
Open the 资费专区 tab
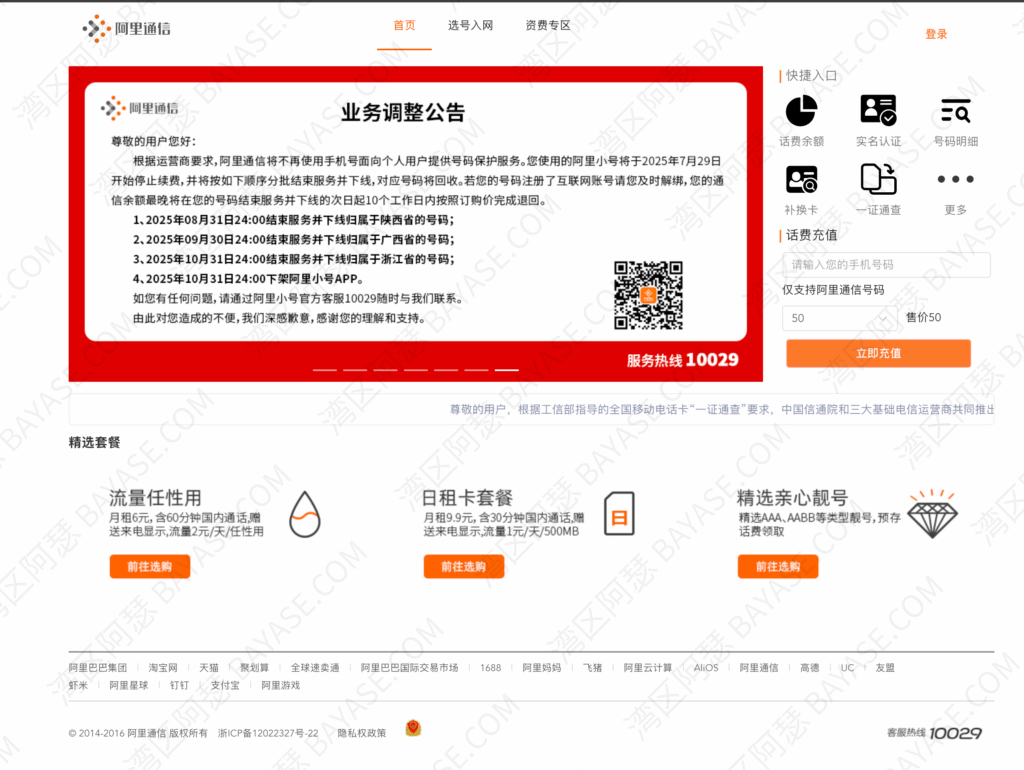548,25
